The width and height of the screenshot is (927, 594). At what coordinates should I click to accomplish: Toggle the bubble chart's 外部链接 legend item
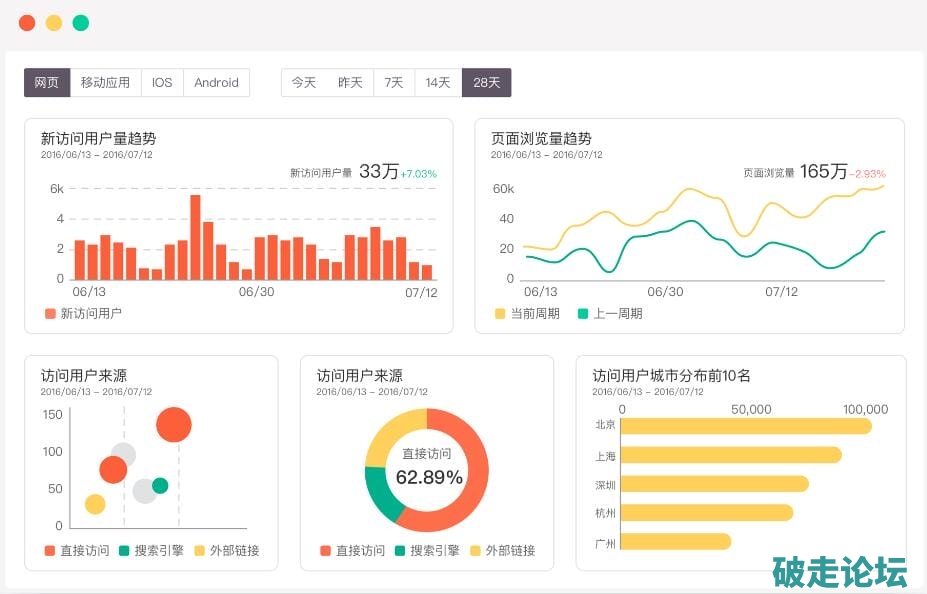click(226, 551)
